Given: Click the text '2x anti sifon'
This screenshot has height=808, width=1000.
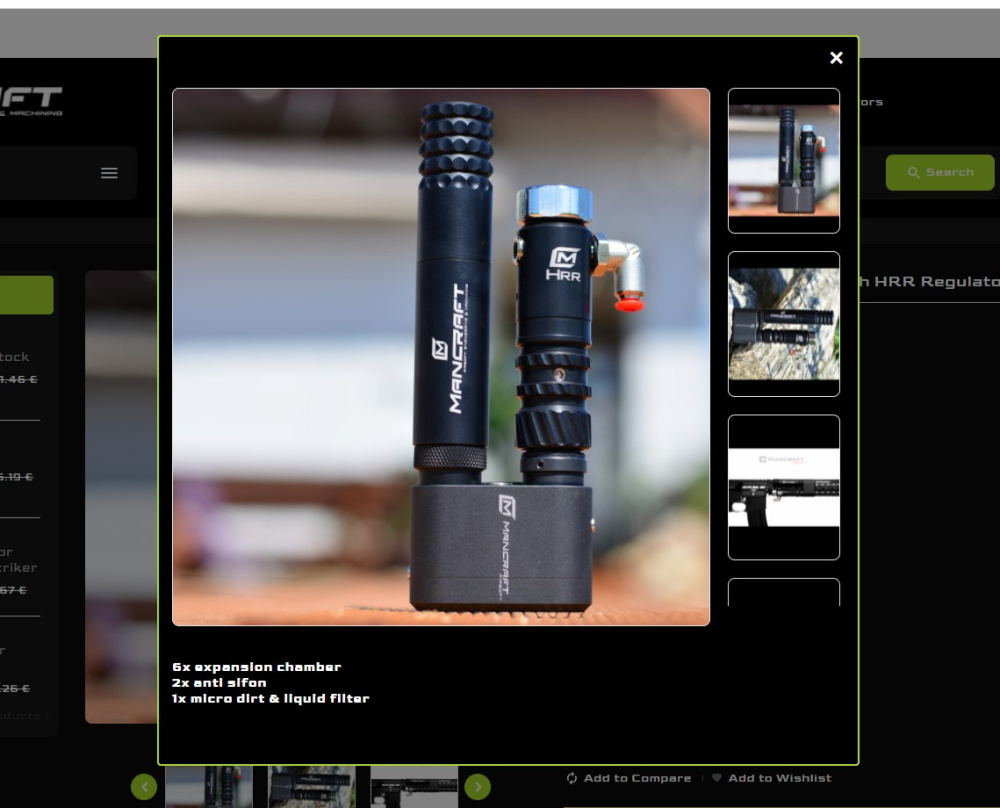Looking at the screenshot, I should click(x=219, y=683).
